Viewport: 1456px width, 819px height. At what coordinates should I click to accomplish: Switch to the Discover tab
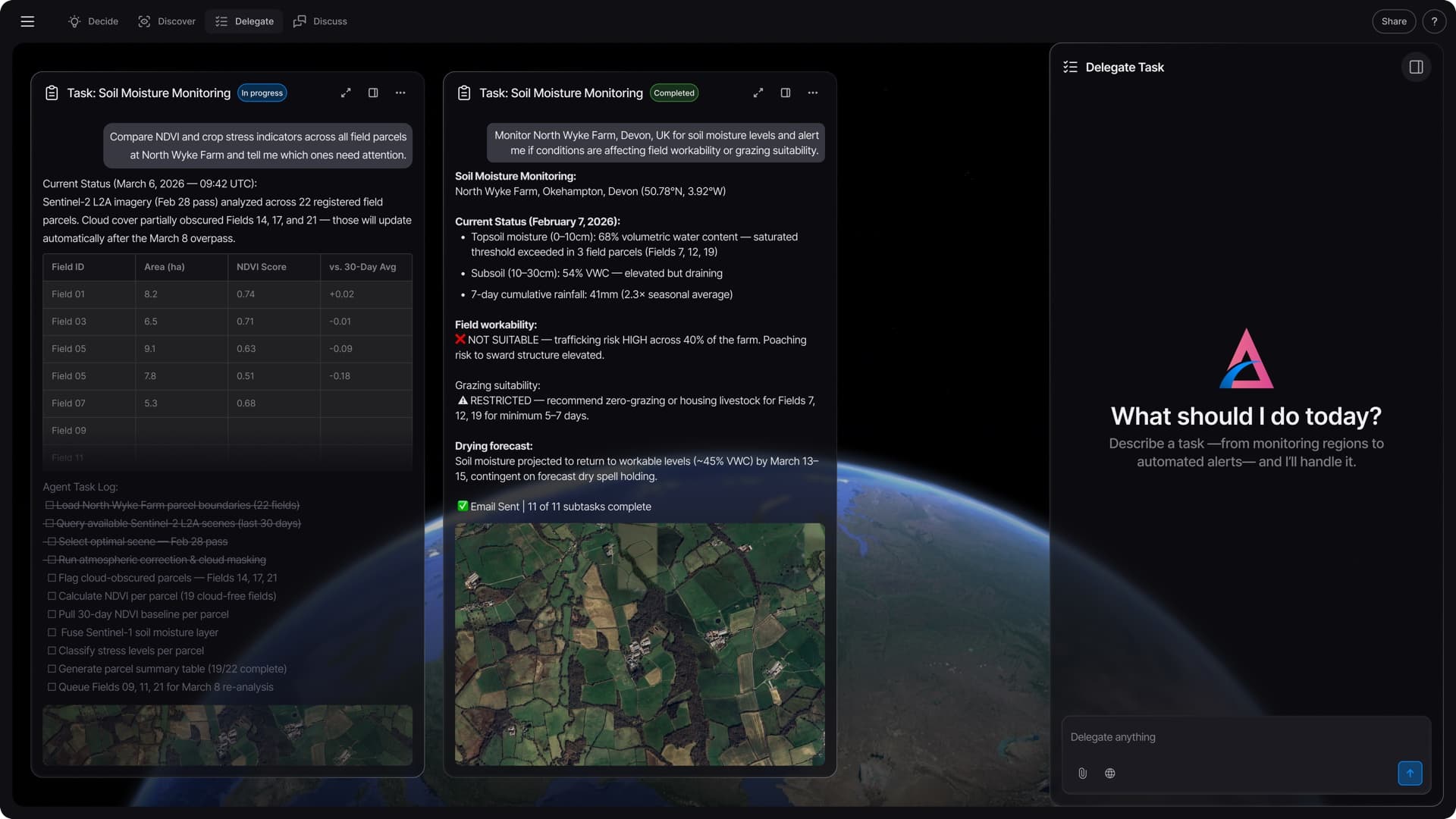tap(166, 21)
